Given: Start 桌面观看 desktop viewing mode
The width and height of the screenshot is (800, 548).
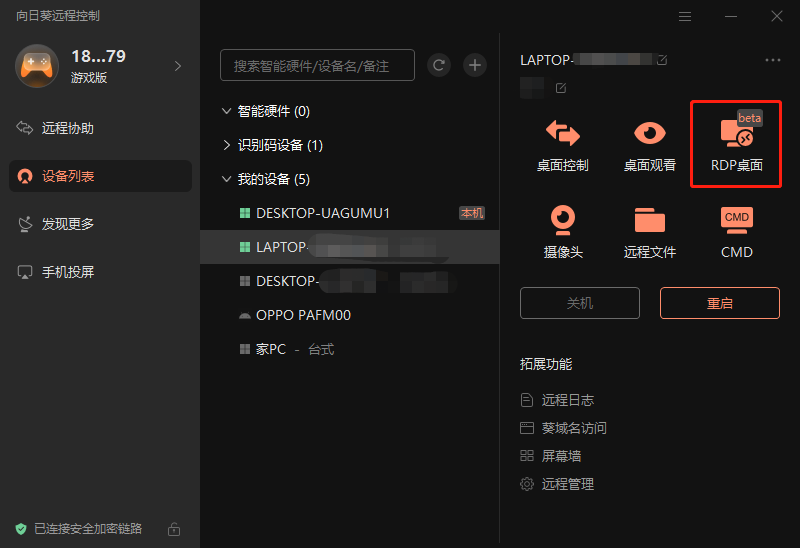Looking at the screenshot, I should (649, 145).
